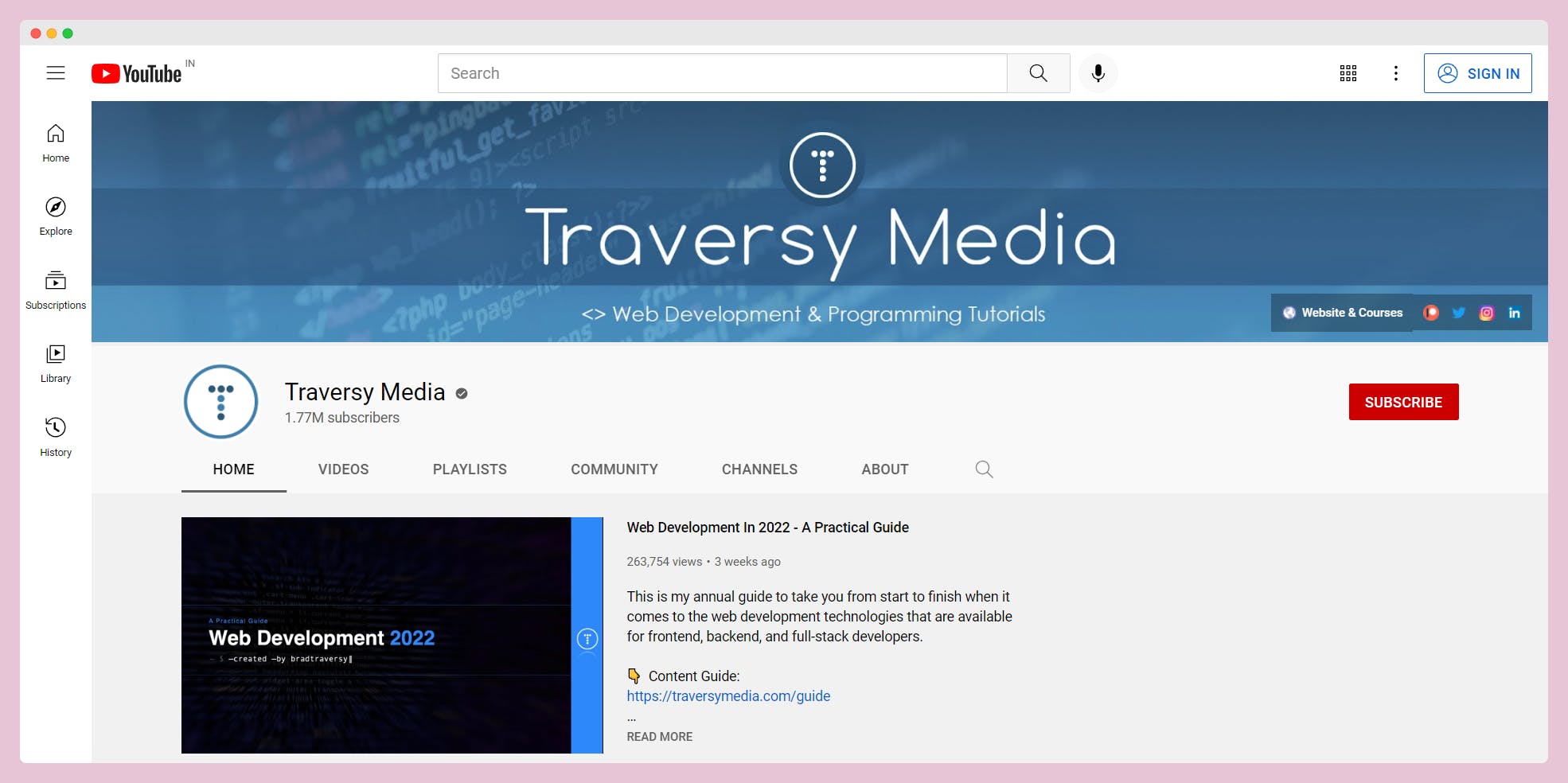The image size is (1568, 783).
Task: Click the verified badge next to channel name
Action: (x=462, y=393)
